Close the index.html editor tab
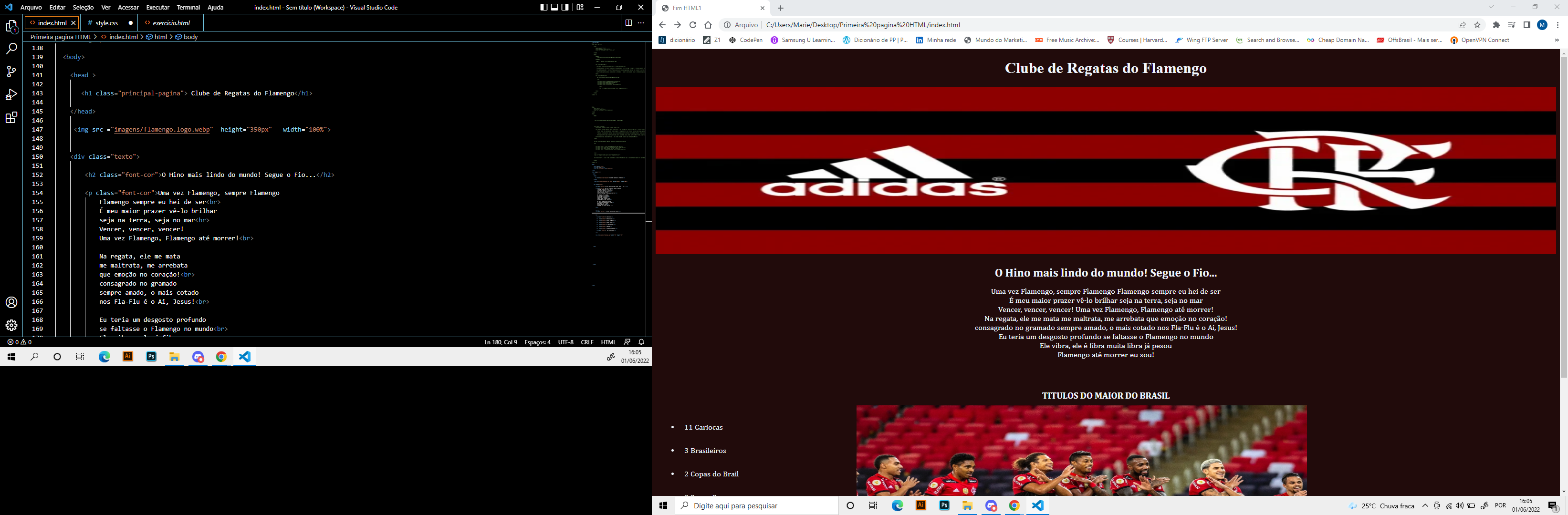This screenshot has height=515, width=1568. 73,23
